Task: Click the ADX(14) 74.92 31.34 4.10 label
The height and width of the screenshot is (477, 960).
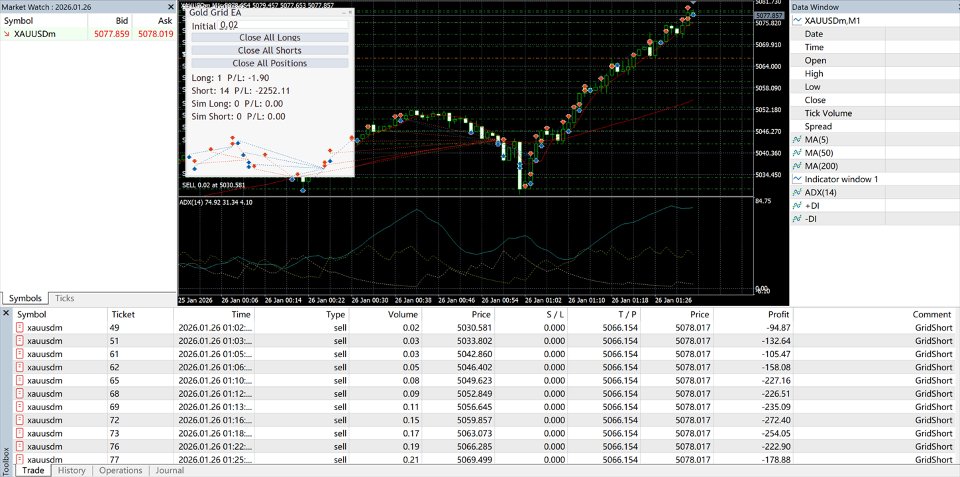Action: (216, 202)
